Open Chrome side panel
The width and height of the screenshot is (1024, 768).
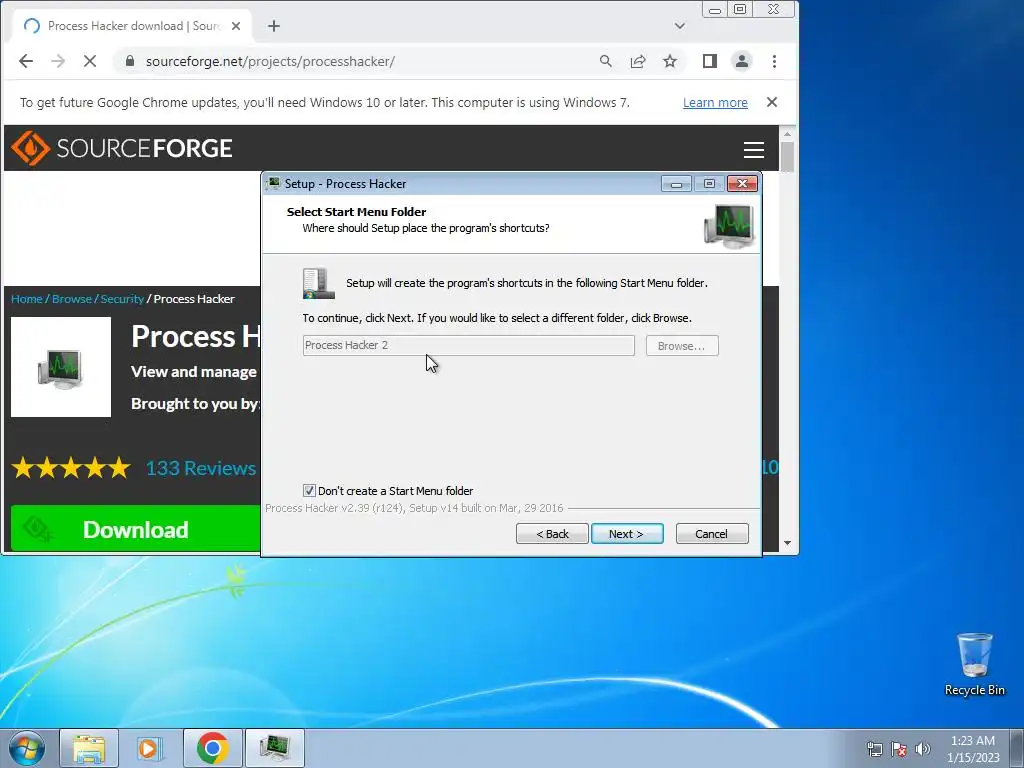(710, 61)
